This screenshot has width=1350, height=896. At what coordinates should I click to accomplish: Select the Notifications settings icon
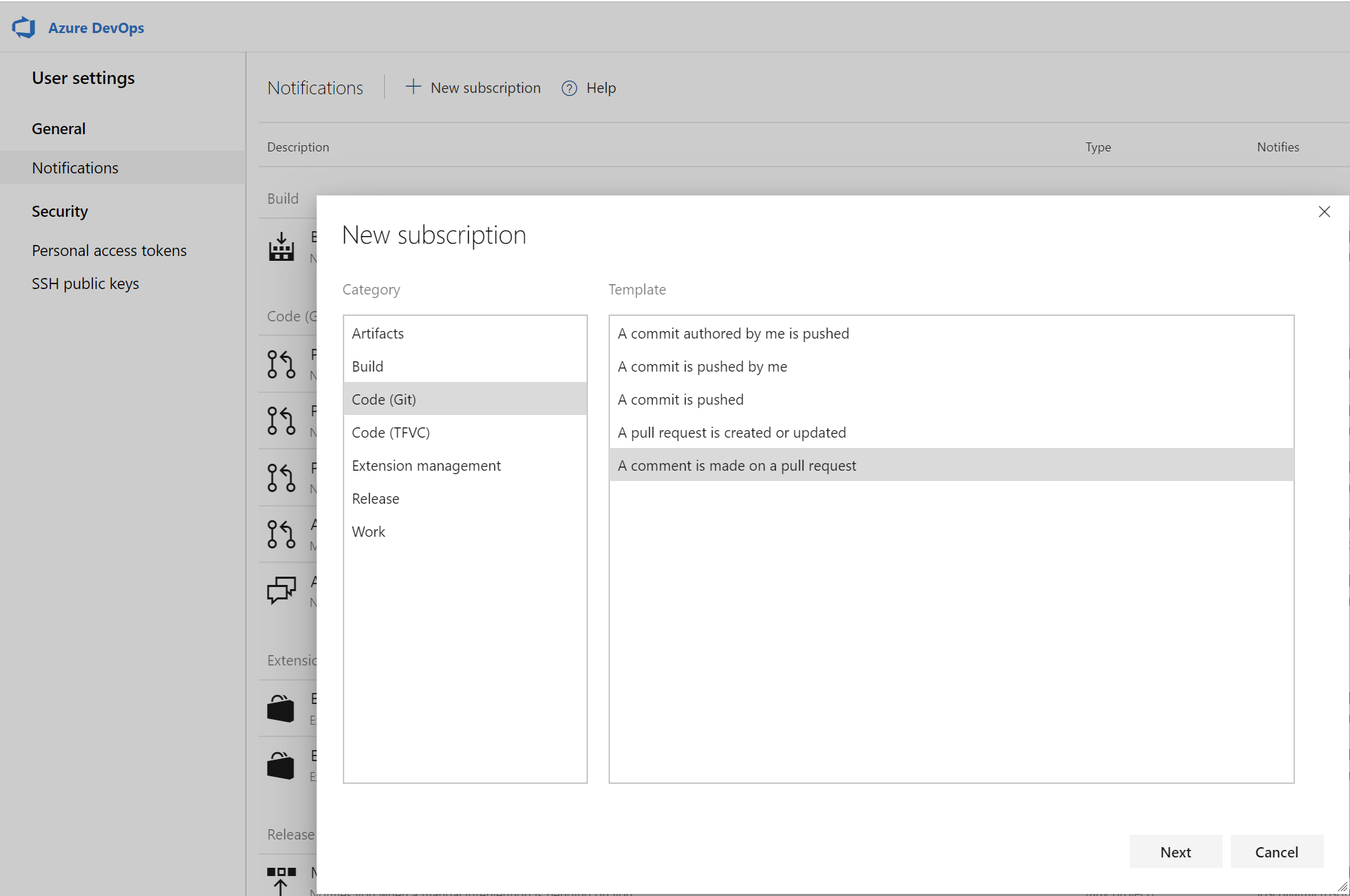(x=75, y=167)
